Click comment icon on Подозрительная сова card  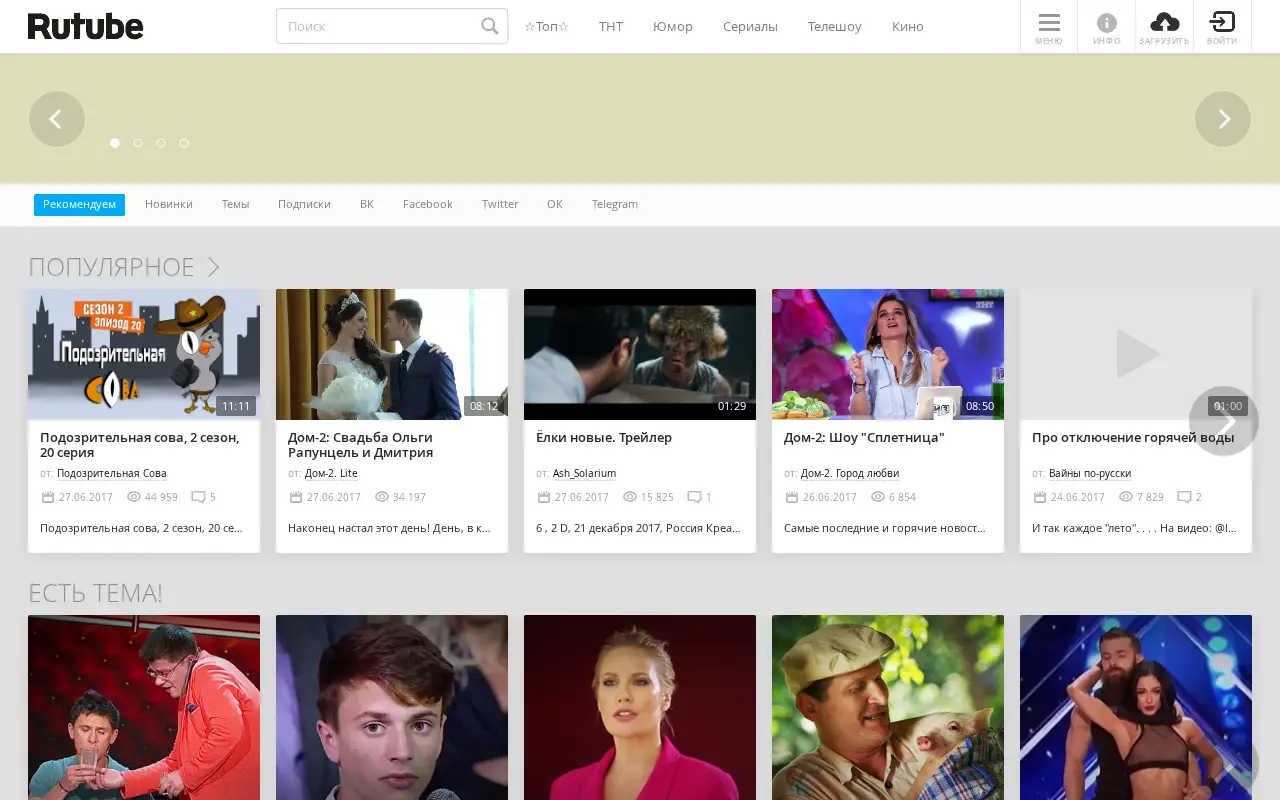point(198,497)
